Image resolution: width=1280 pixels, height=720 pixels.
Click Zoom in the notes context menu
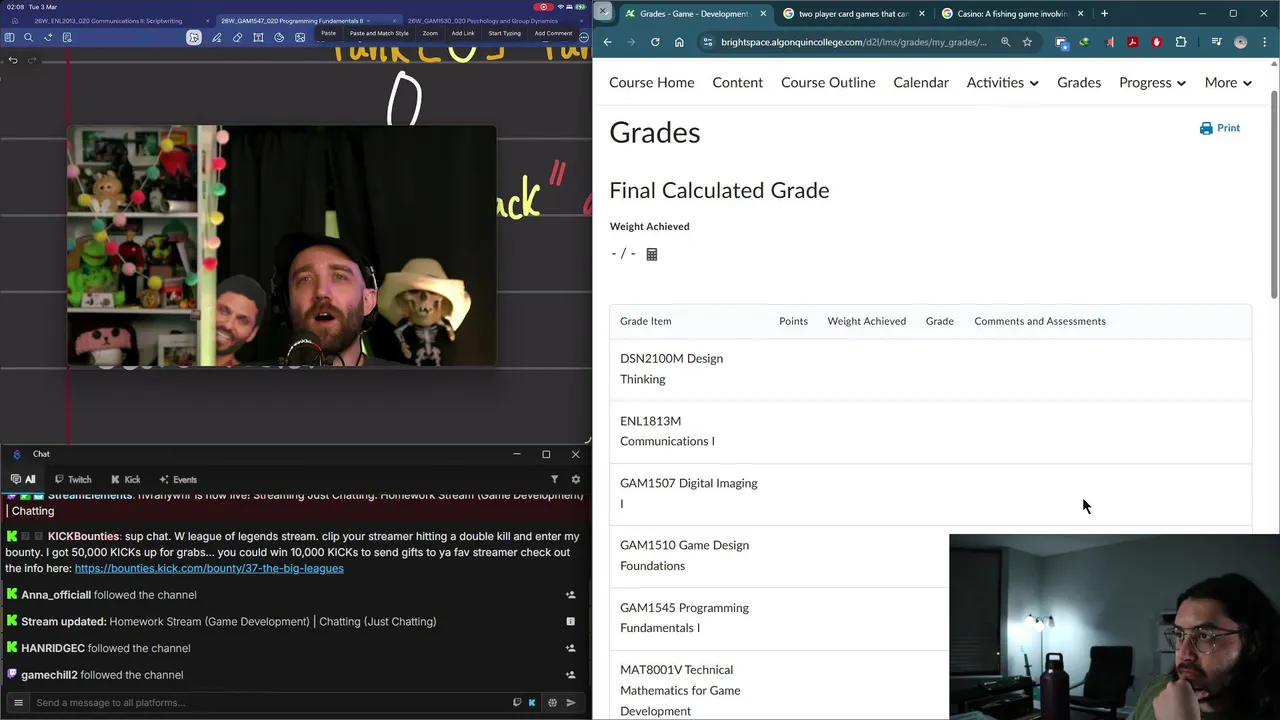[430, 33]
